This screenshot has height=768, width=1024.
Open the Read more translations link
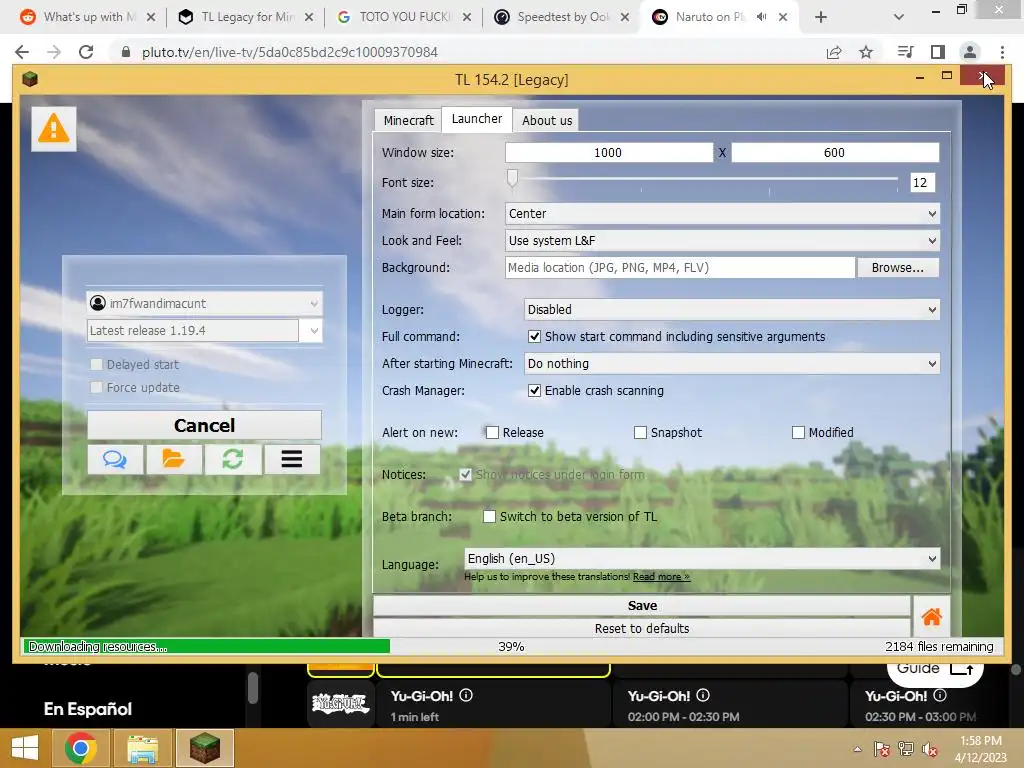(x=661, y=577)
